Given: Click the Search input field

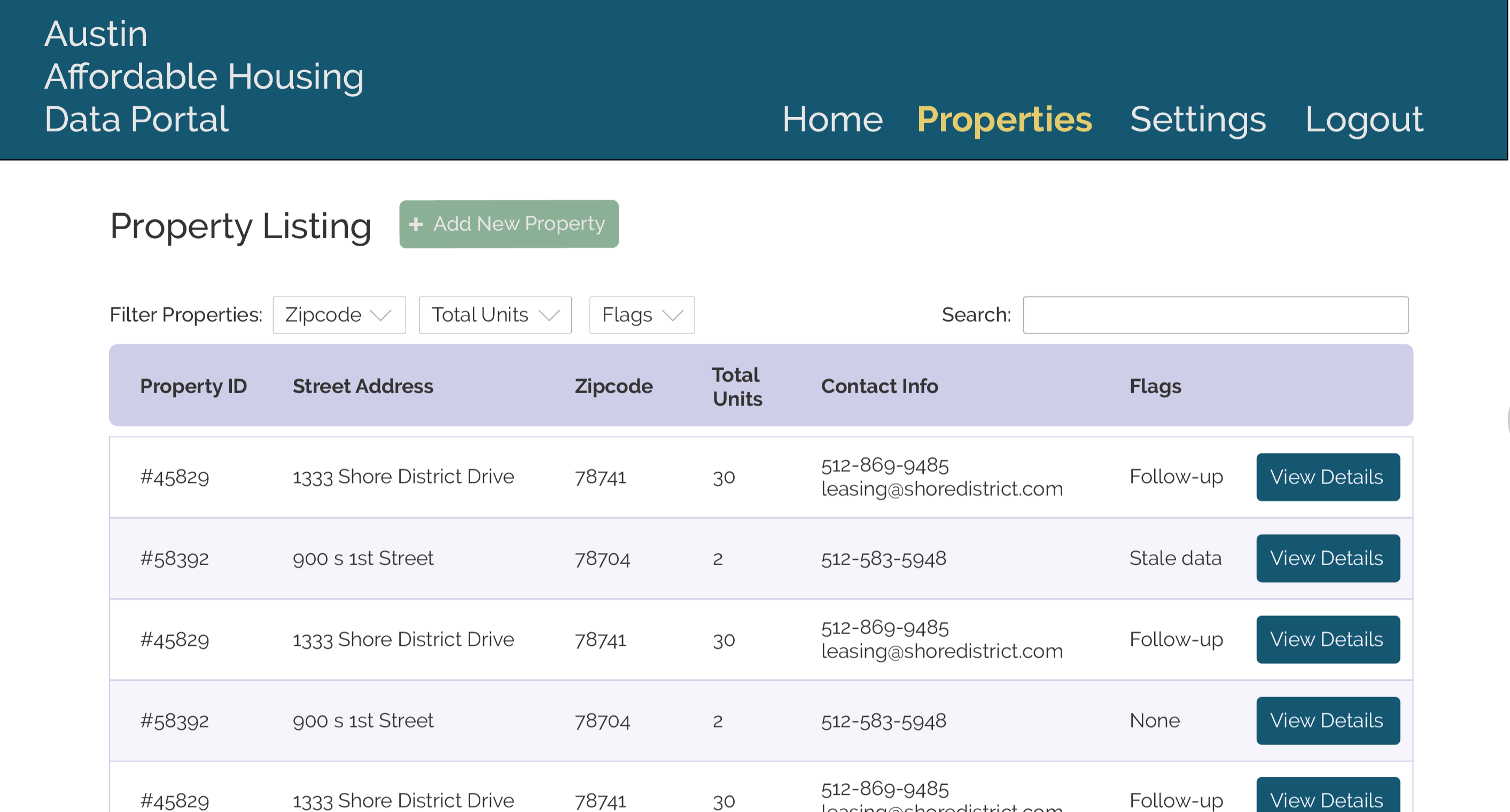Looking at the screenshot, I should tap(1216, 315).
